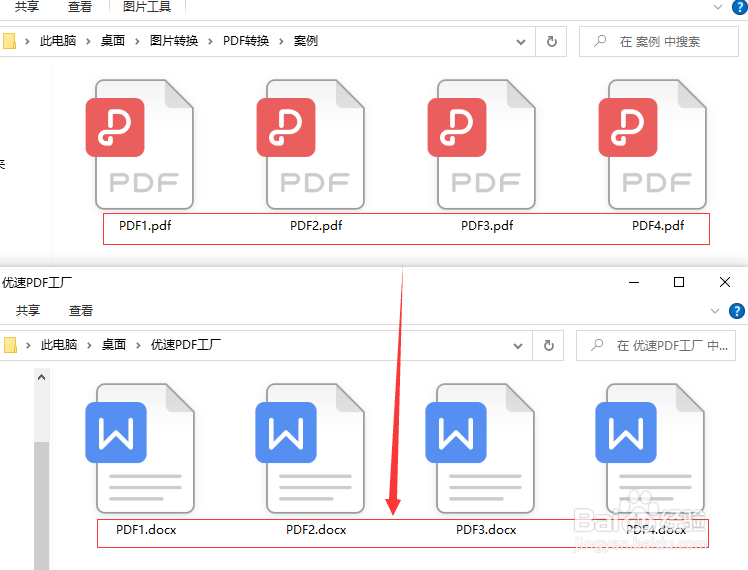Viewport: 748px width, 570px height.
Task: Select the PDF4.docx Word file icon
Action: tap(650, 448)
